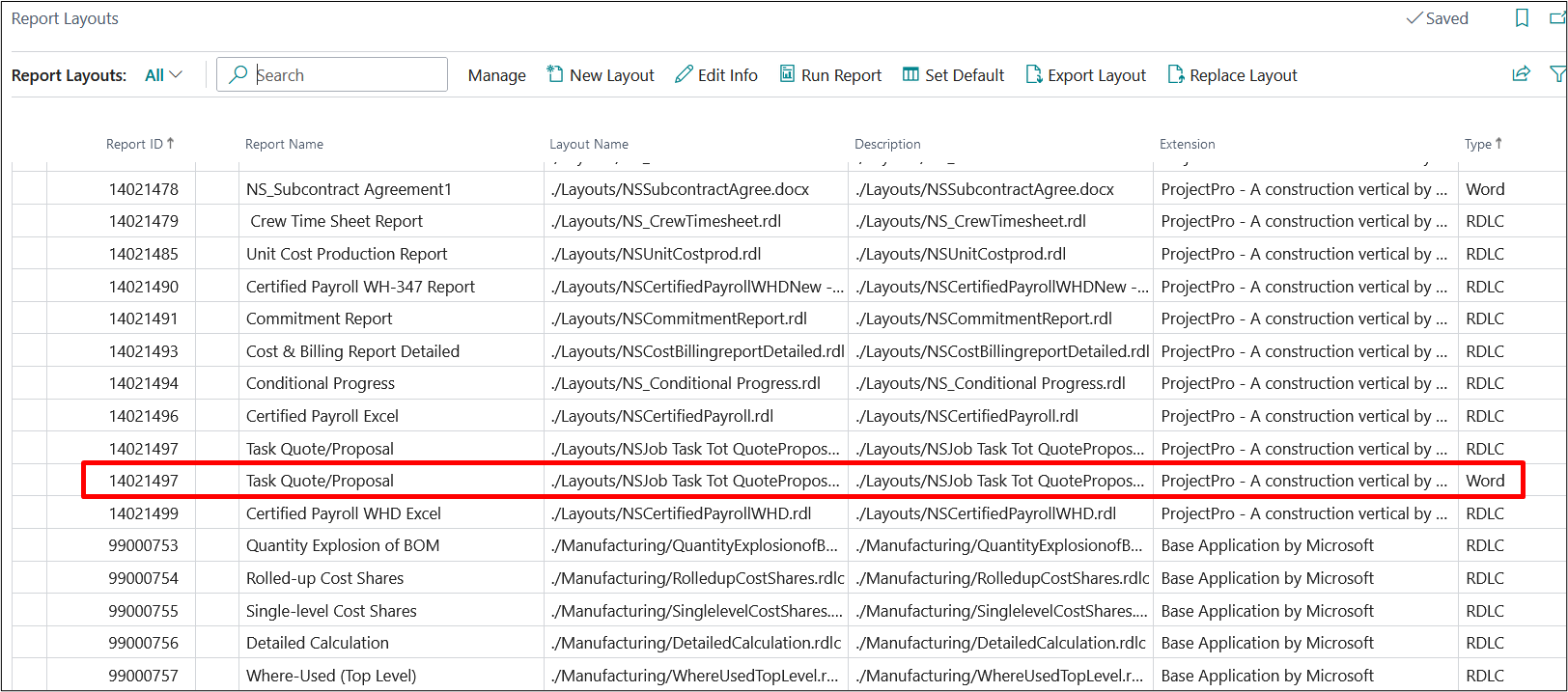This screenshot has width=1568, height=692.
Task: Click the bookmark icon near Saved
Action: [x=1522, y=18]
